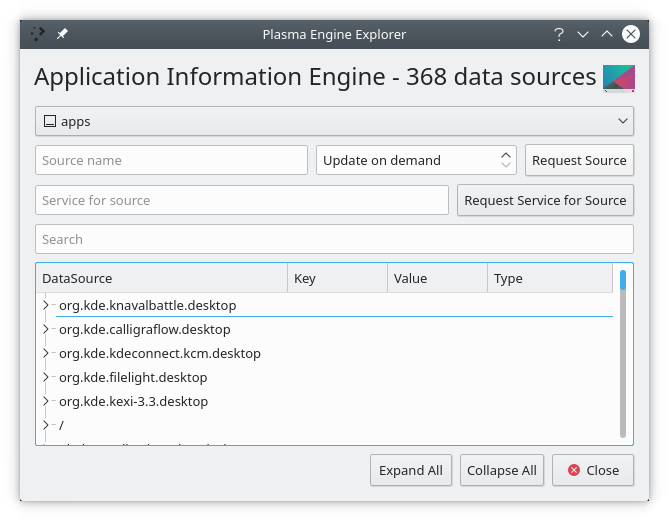The width and height of the screenshot is (669, 521).
Task: Click the Key column header
Action: click(337, 278)
